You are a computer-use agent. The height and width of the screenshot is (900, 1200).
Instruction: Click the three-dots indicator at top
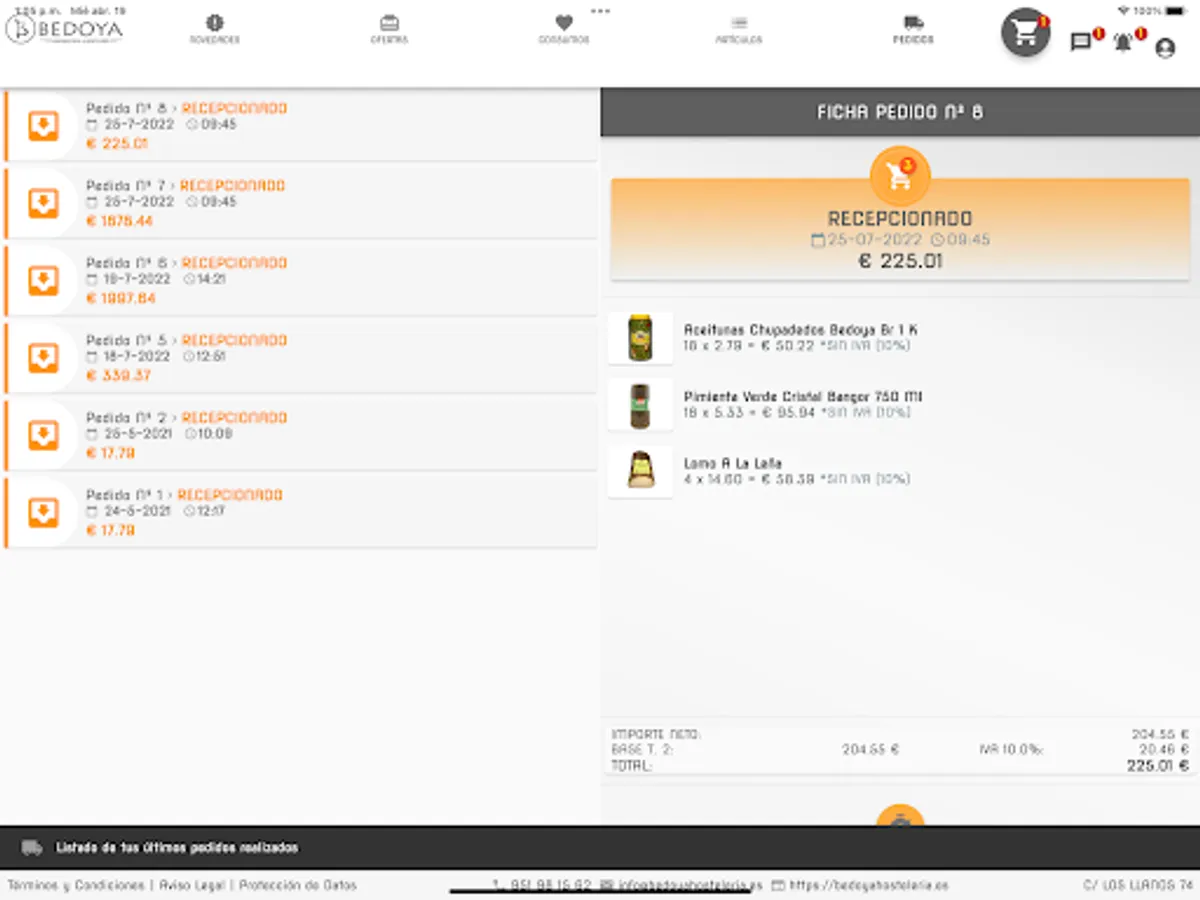point(600,11)
